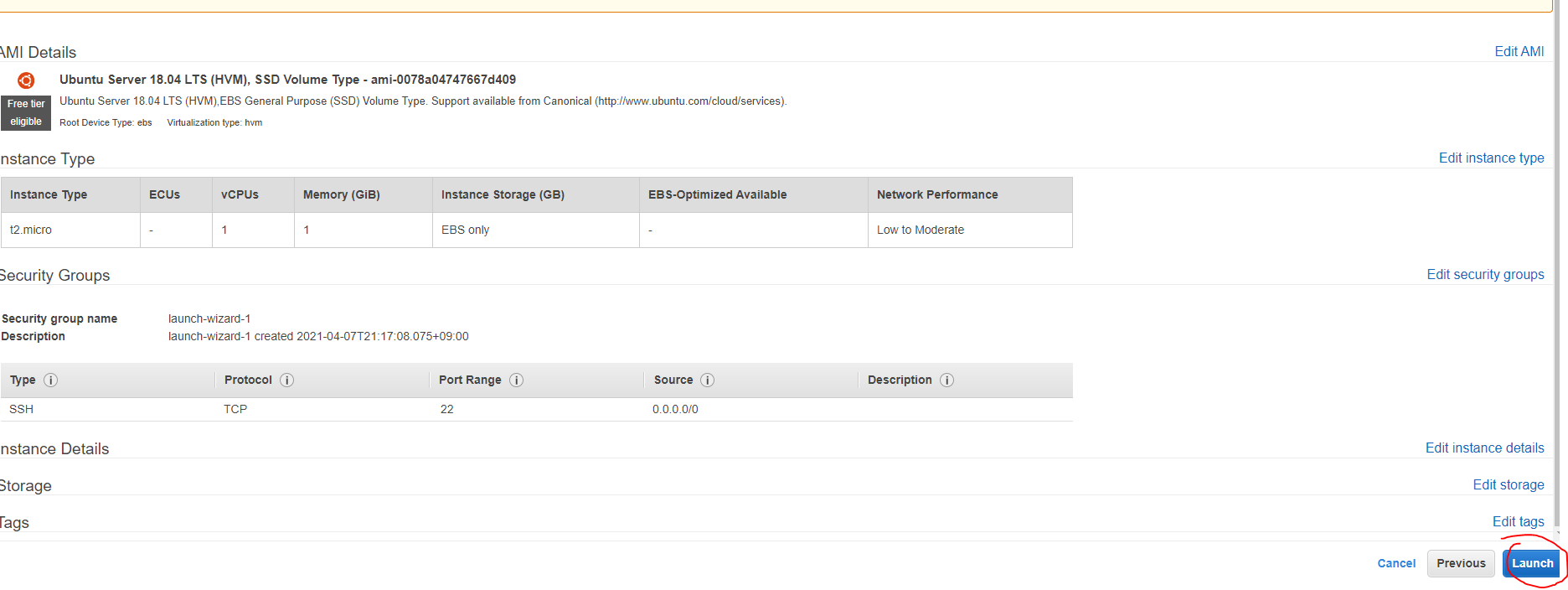Click the launch-wizard-1 created description text
Screen dimensions: 1568x590
point(318,336)
